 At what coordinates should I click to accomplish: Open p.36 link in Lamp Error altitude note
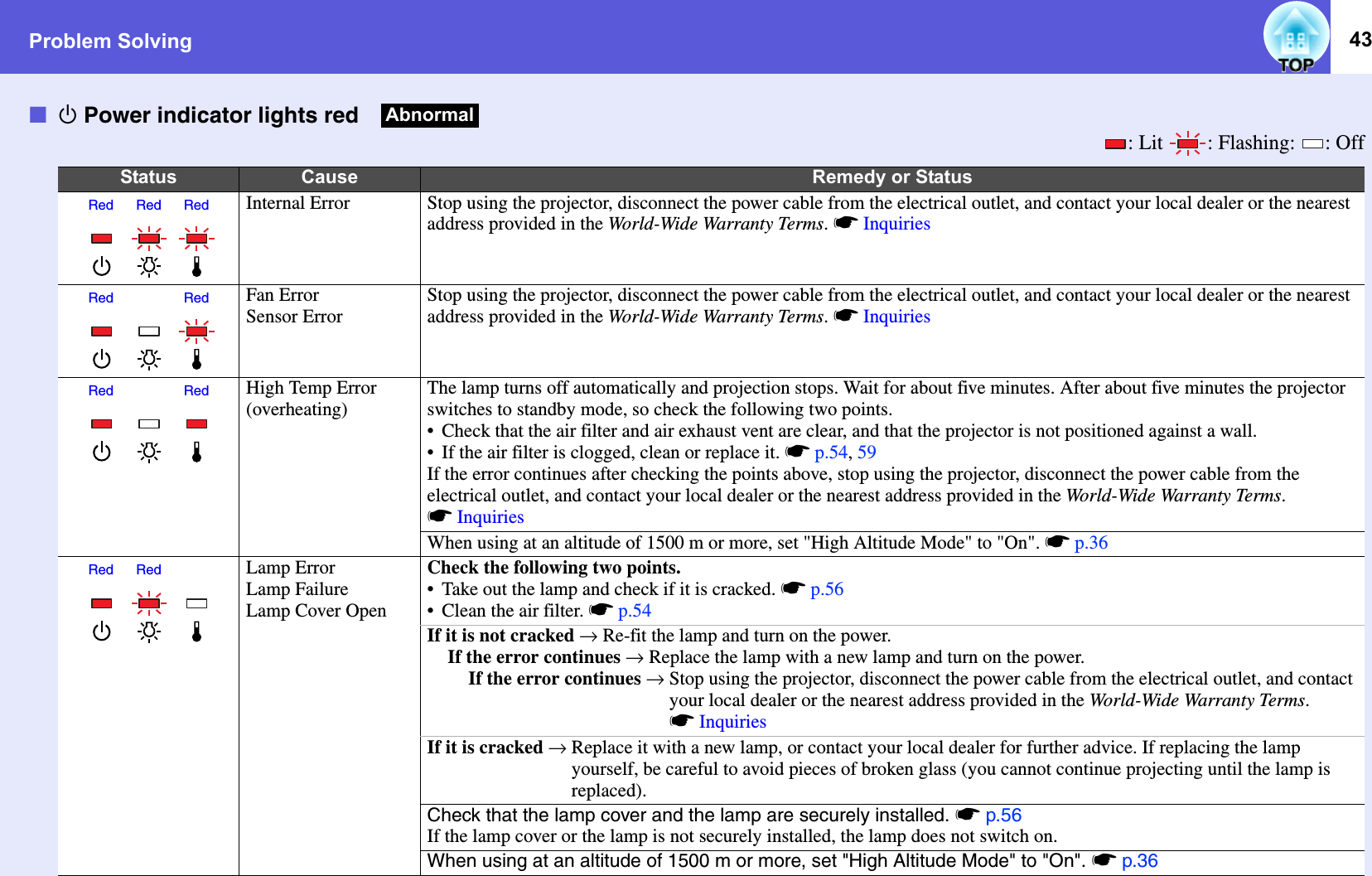coord(1140,861)
